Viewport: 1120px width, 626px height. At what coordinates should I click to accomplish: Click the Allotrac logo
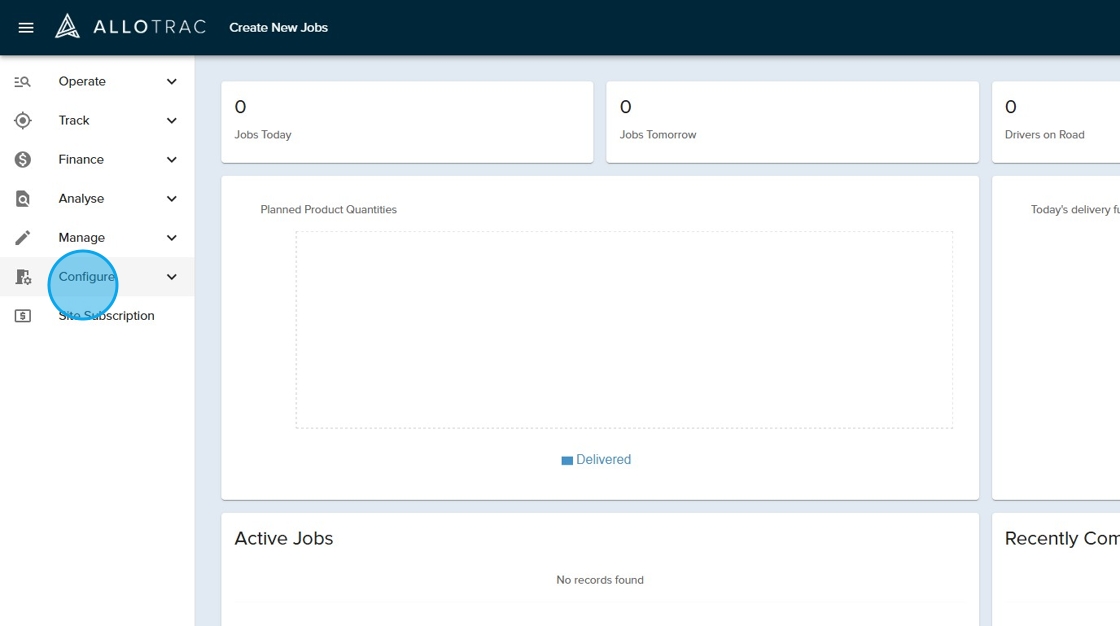[130, 27]
